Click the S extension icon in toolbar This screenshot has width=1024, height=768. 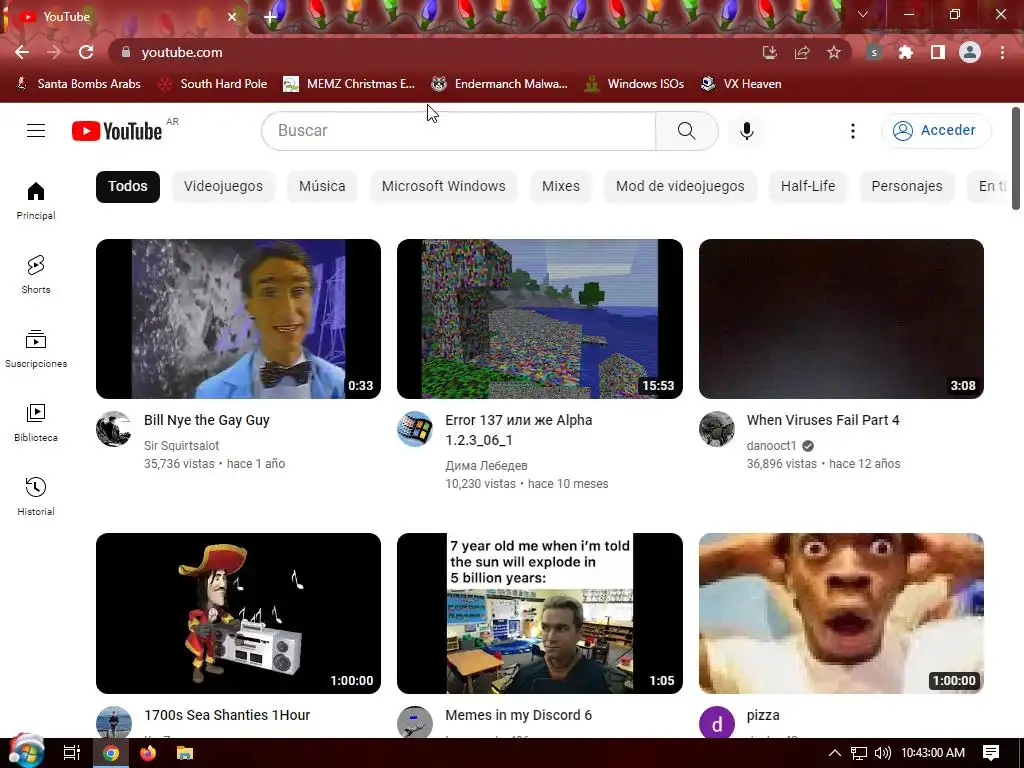click(x=874, y=52)
